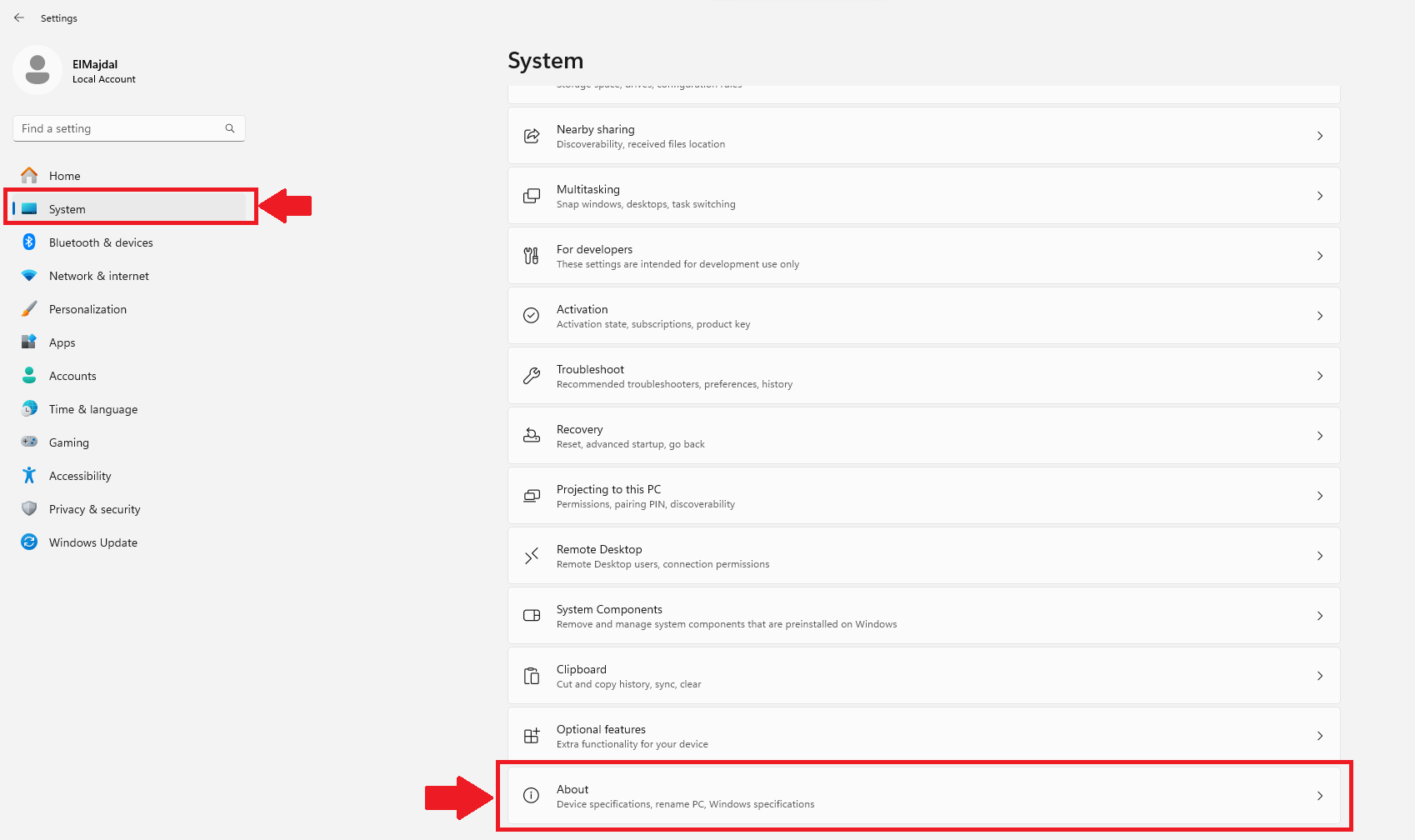This screenshot has height=840, width=1415.
Task: Click the Clipboard icon
Action: click(x=532, y=675)
